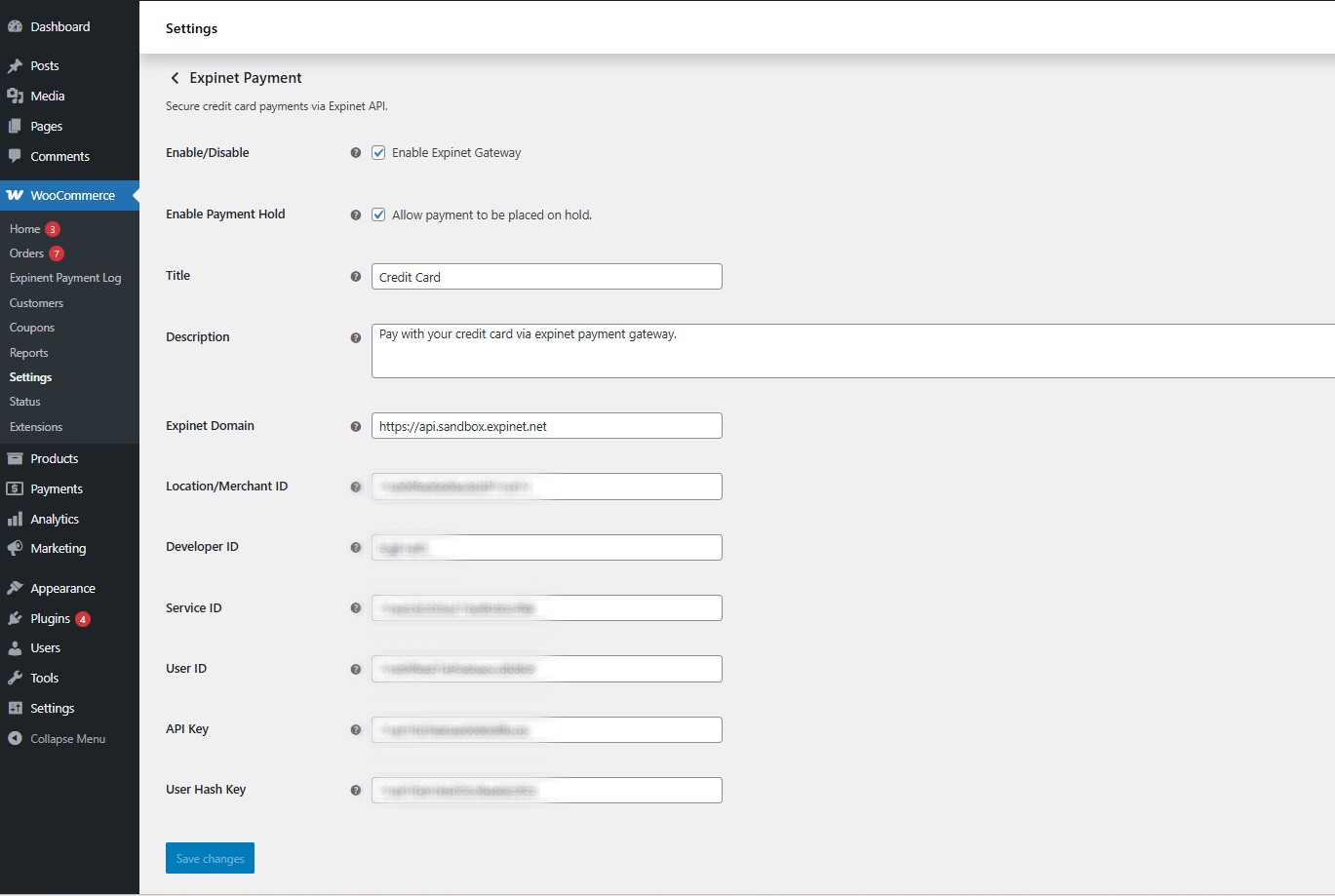Image resolution: width=1335 pixels, height=896 pixels.
Task: Open the Appearance brush icon
Action: (x=15, y=587)
